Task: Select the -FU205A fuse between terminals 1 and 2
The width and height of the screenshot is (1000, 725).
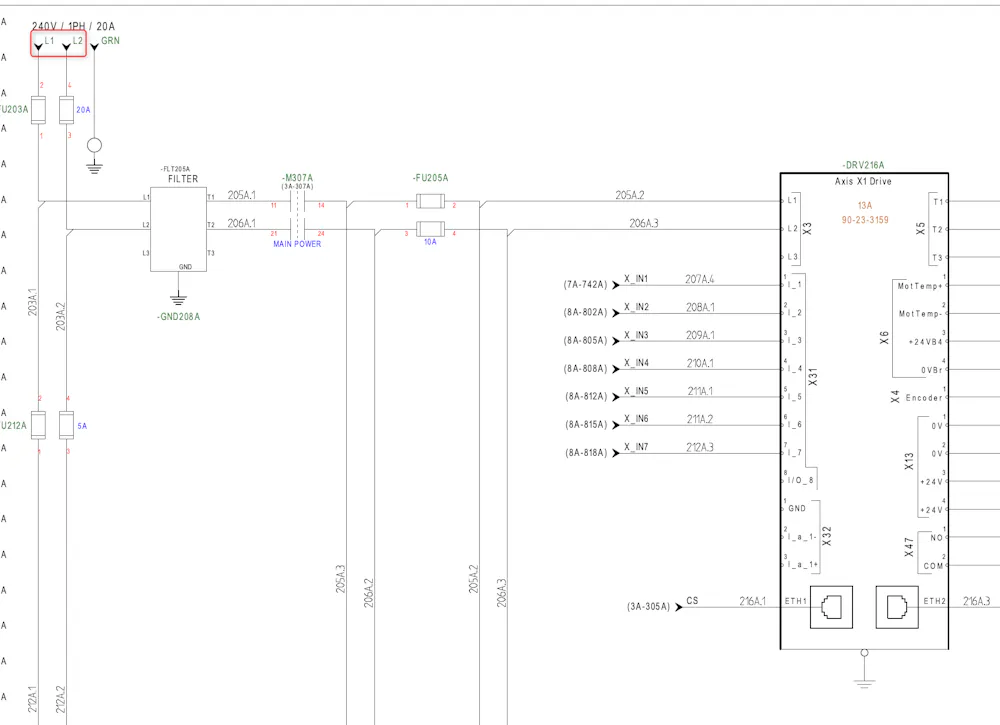Action: click(430, 201)
